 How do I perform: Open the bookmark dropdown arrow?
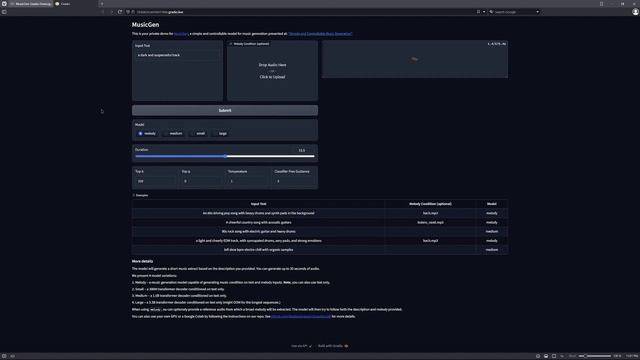click(x=484, y=12)
